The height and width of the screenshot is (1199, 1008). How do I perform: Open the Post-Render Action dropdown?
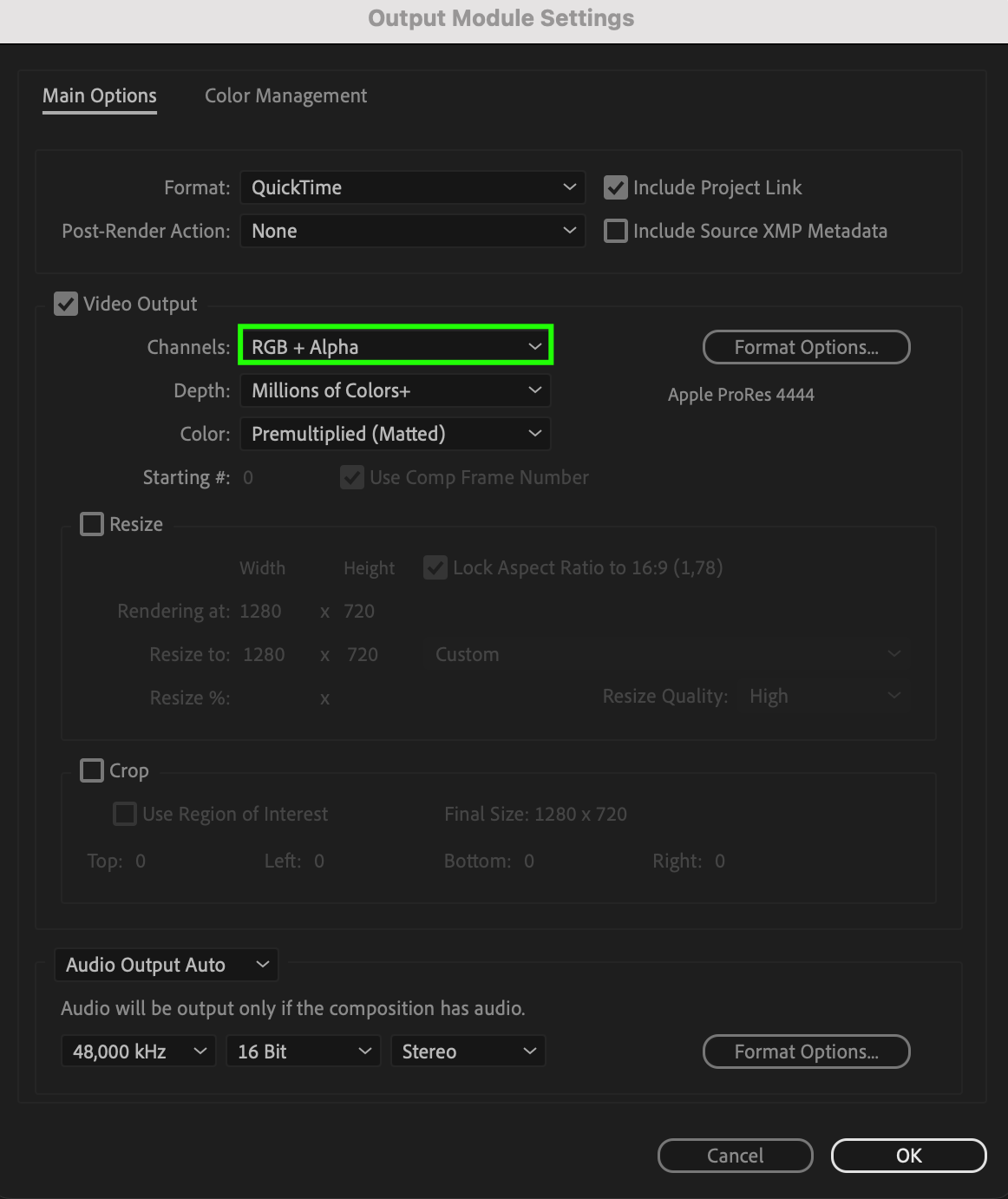412,231
